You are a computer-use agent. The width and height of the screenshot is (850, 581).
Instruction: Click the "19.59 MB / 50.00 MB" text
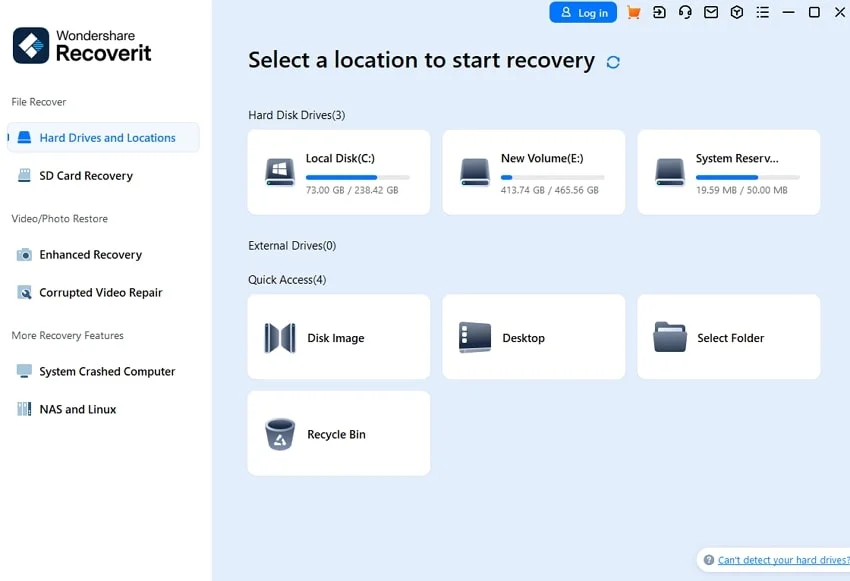pos(742,190)
